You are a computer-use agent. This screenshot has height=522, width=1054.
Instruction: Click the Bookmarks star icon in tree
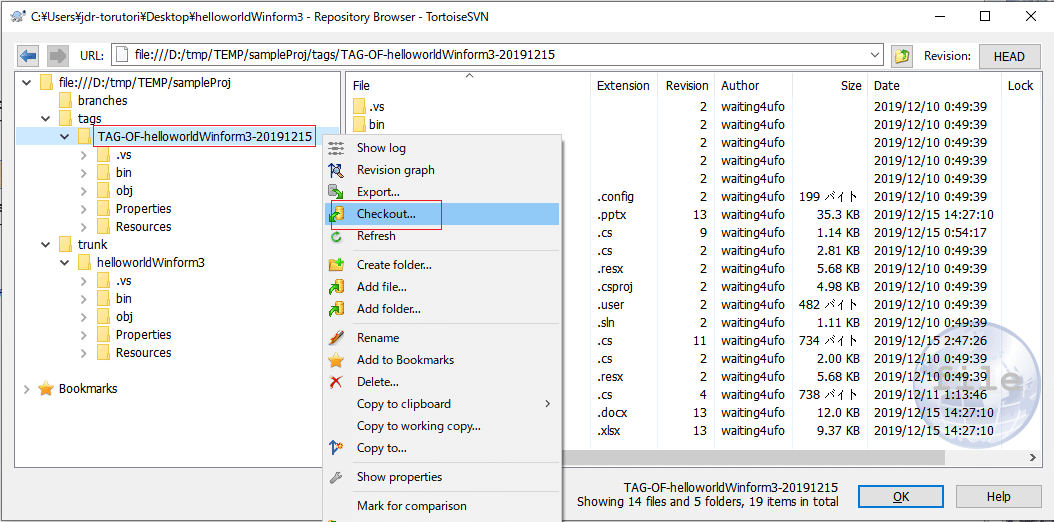46,388
